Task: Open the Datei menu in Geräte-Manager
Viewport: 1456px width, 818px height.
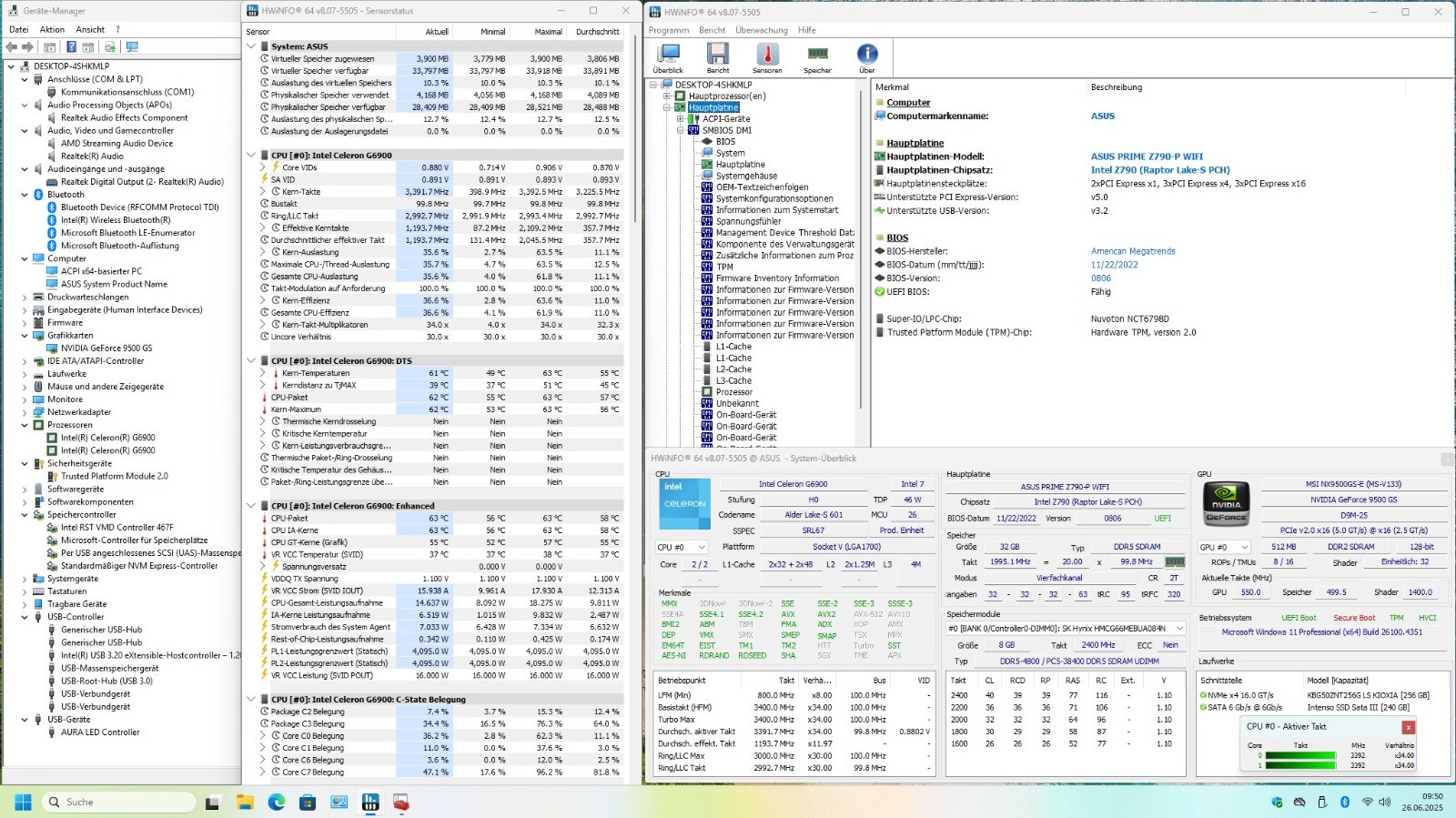Action: tap(18, 29)
